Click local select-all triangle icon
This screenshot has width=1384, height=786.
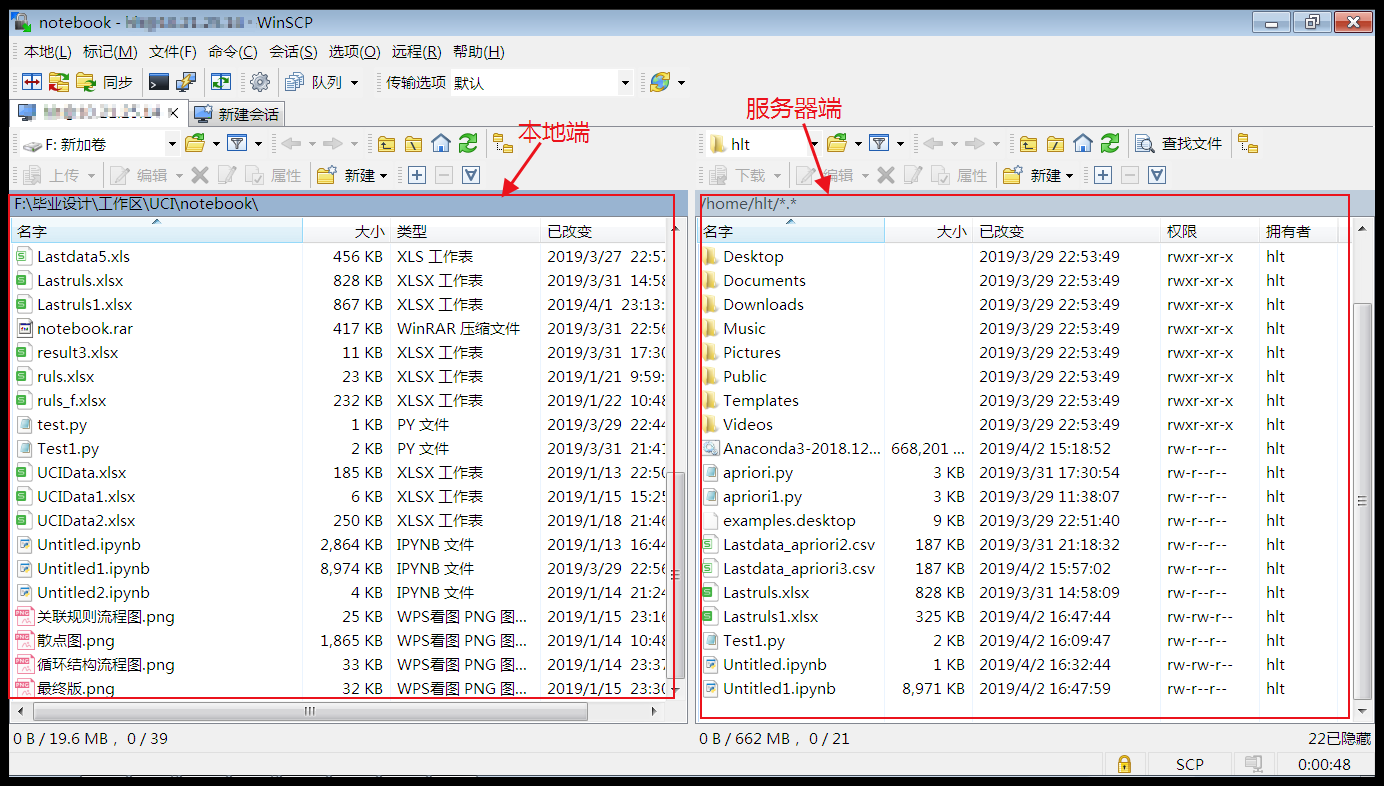tap(471, 175)
